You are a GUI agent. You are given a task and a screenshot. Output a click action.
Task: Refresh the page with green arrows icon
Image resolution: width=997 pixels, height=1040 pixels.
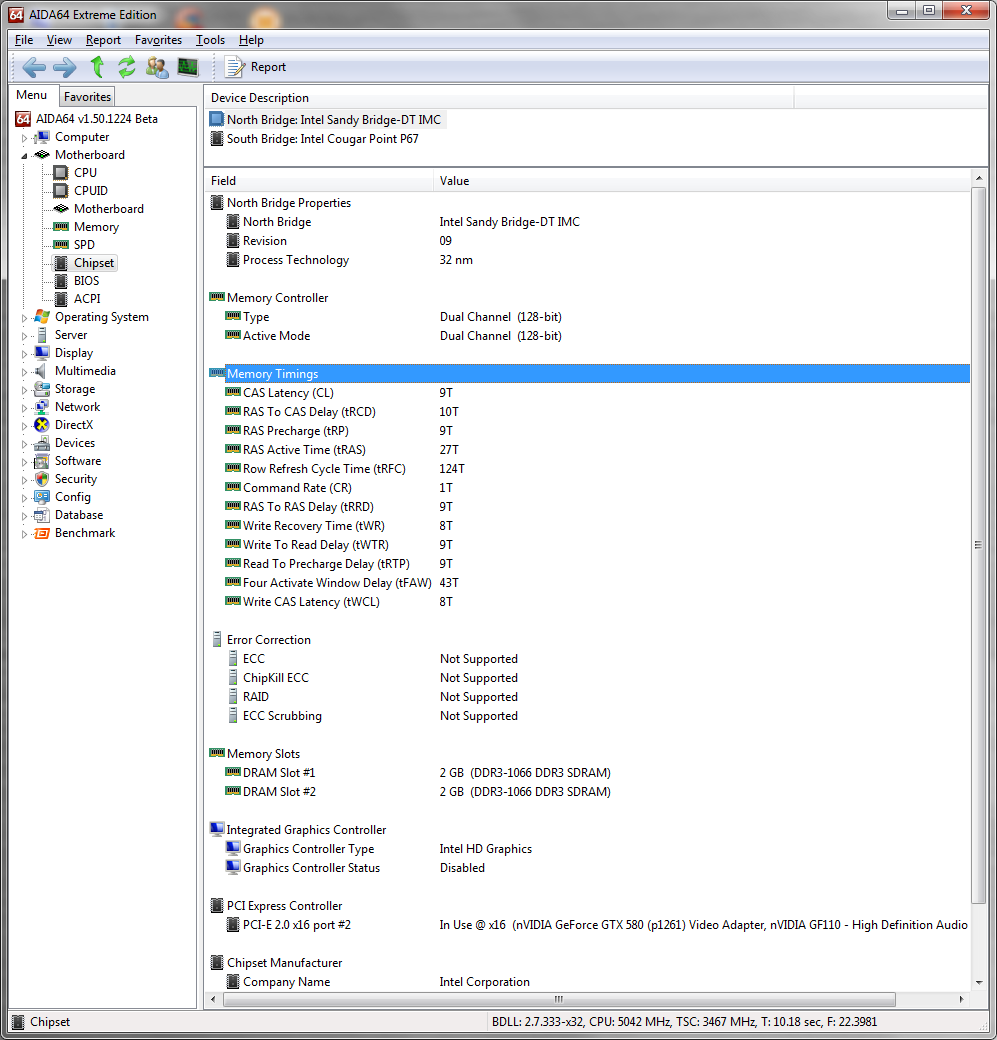pyautogui.click(x=127, y=67)
